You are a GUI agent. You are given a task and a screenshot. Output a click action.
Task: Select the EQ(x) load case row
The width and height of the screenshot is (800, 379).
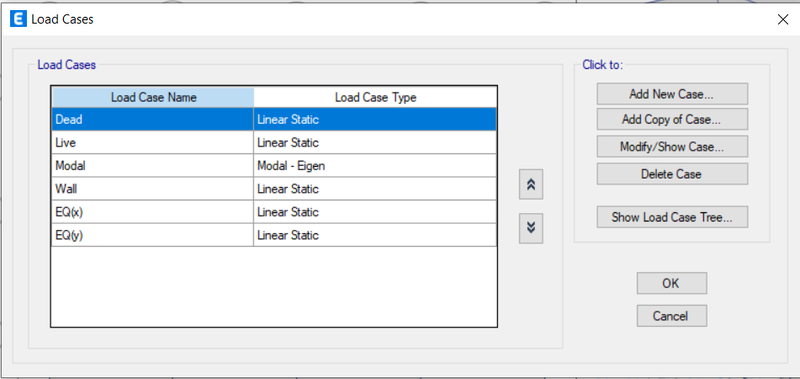click(x=274, y=212)
